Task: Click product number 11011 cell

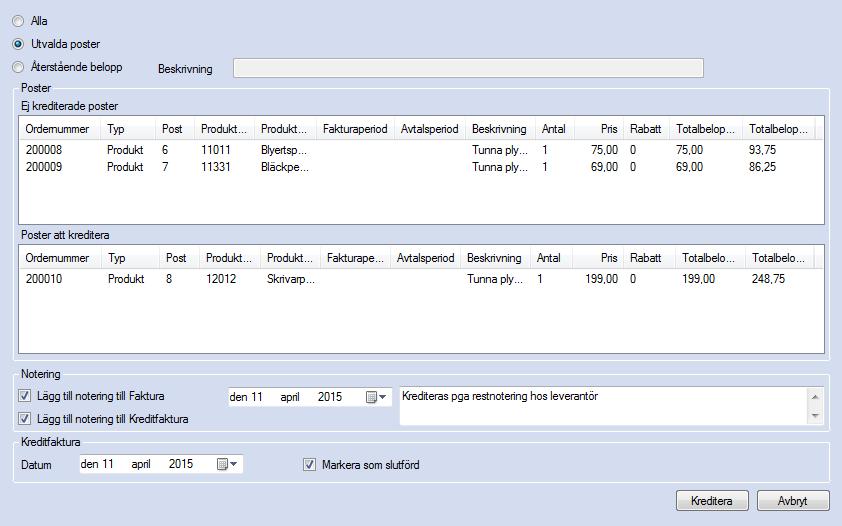Action: tap(216, 150)
